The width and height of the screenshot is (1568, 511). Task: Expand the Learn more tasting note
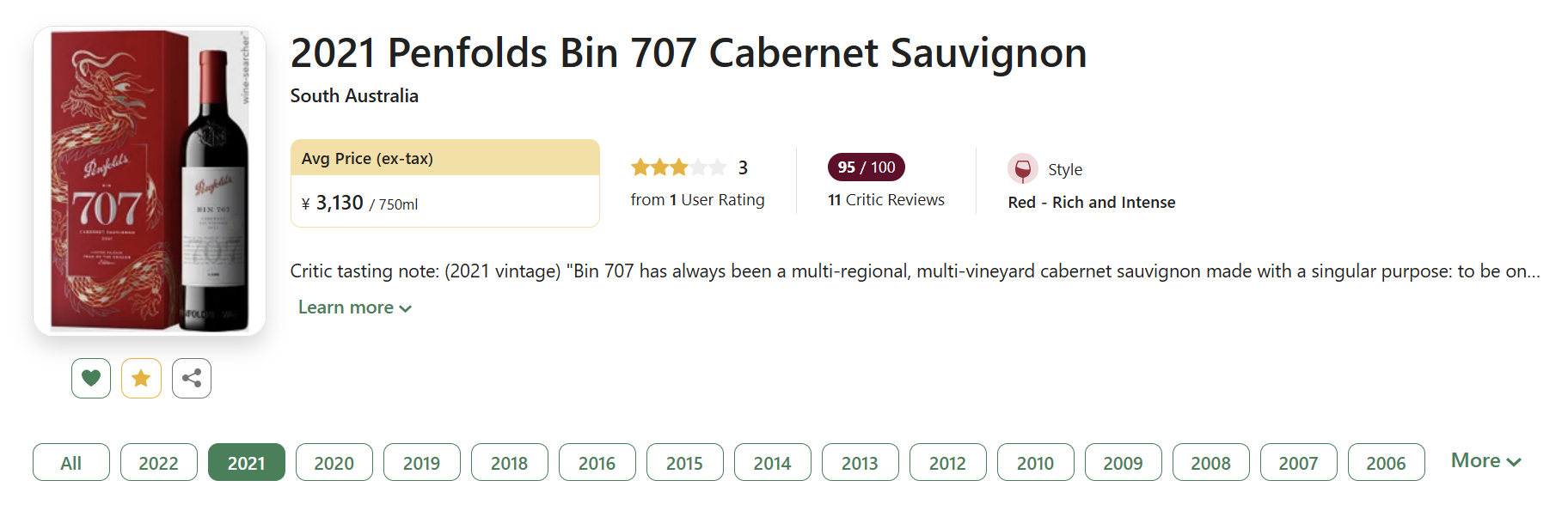click(354, 307)
